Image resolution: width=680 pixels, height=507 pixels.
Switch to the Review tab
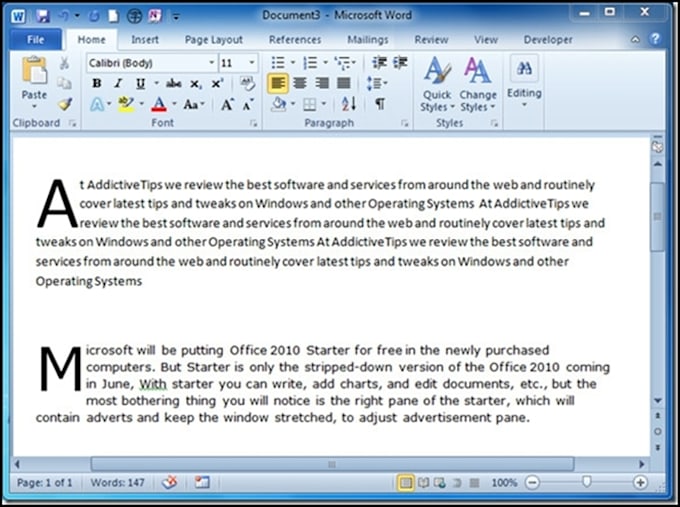[x=431, y=39]
